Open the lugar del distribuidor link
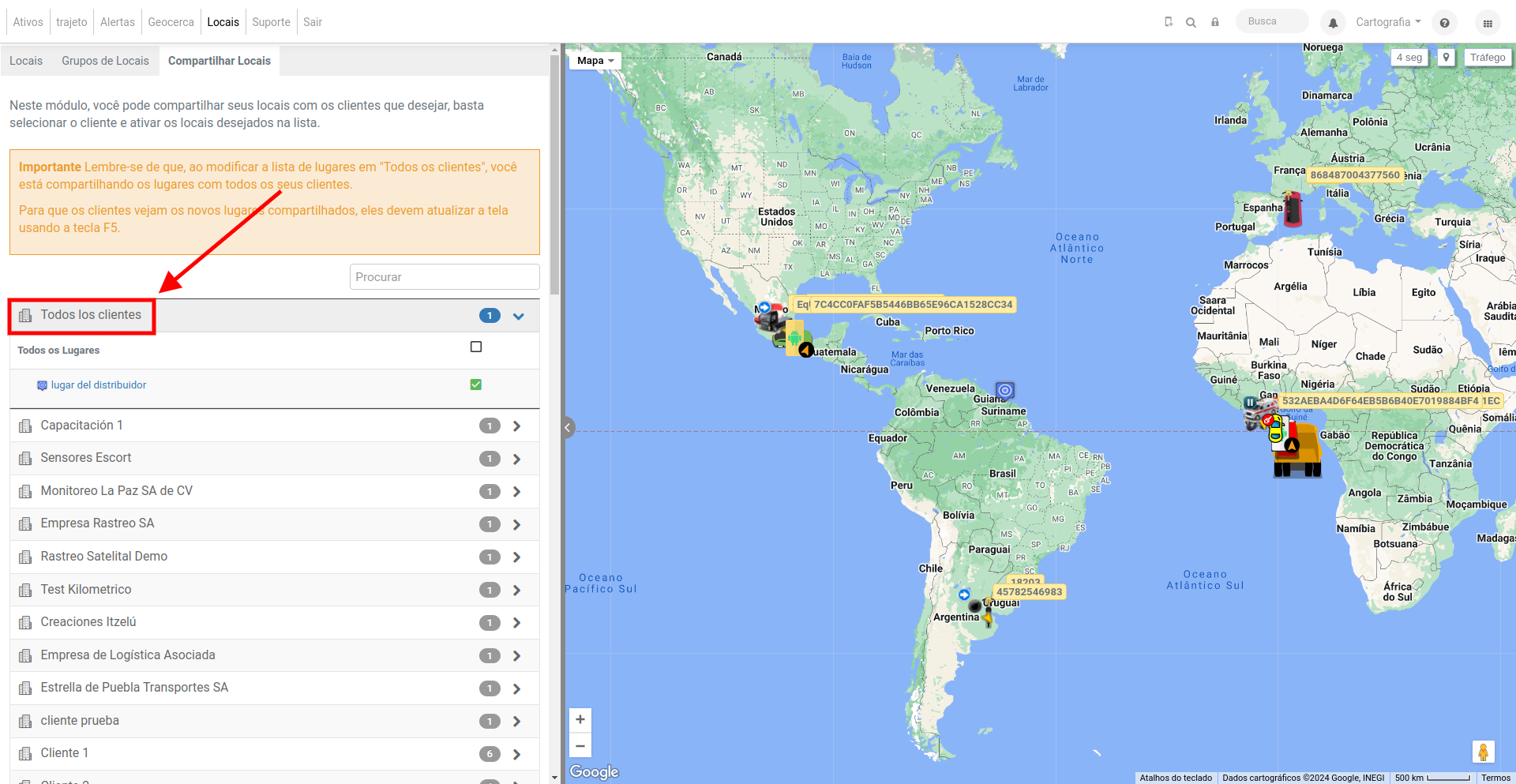The width and height of the screenshot is (1516, 784). [99, 385]
